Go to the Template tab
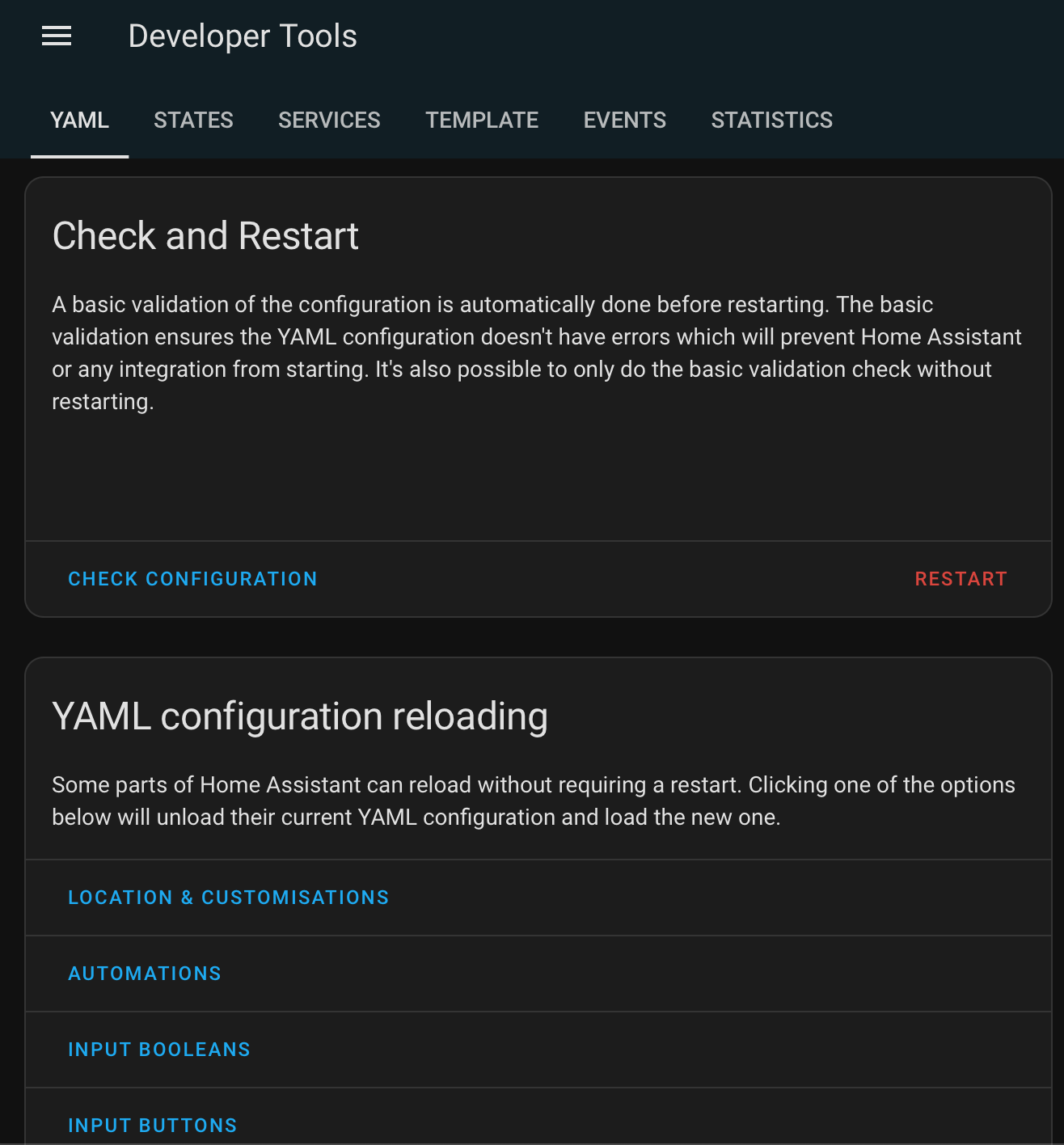The width and height of the screenshot is (1064, 1145). [482, 120]
